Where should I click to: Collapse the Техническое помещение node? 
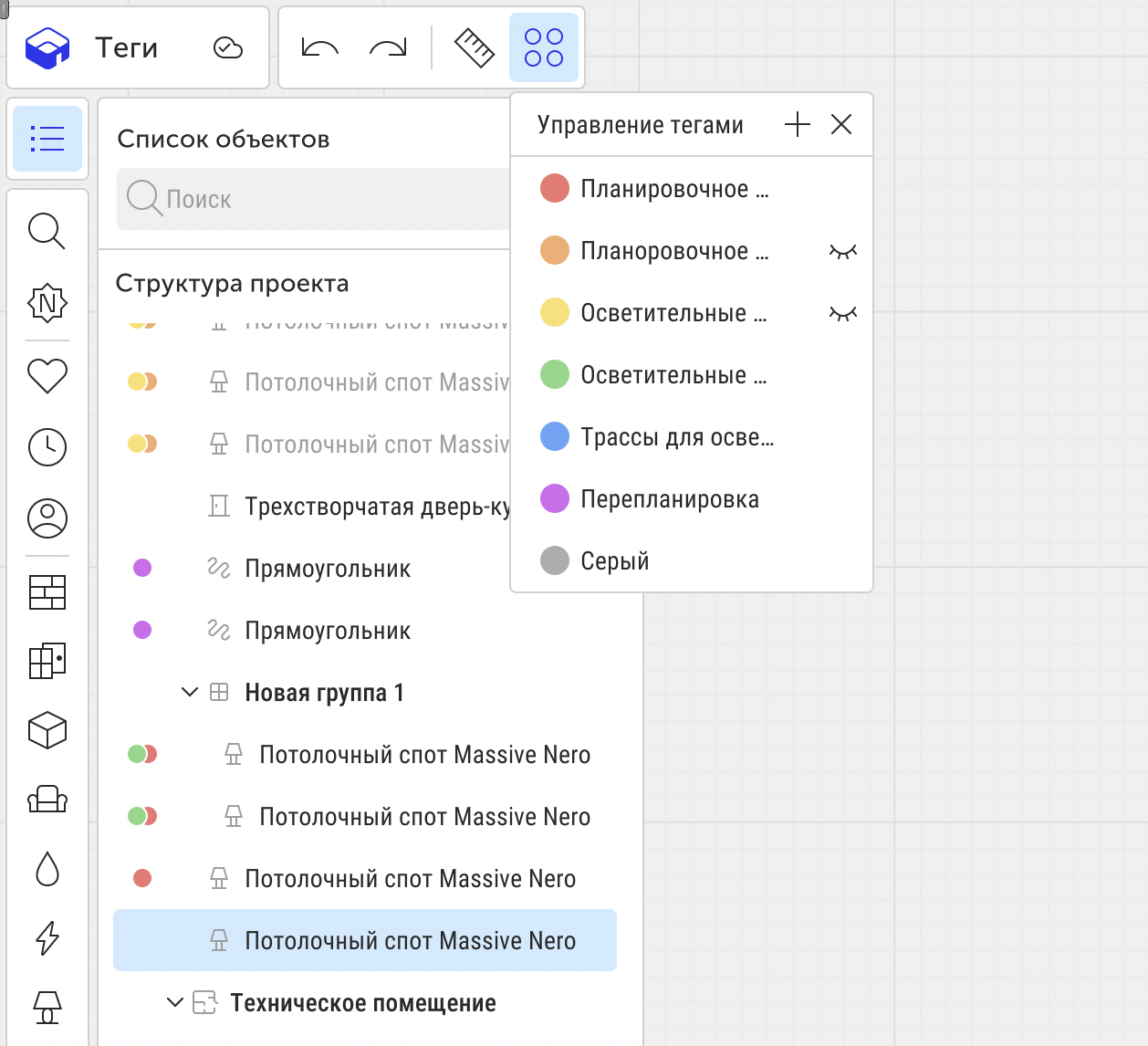pos(175,1003)
